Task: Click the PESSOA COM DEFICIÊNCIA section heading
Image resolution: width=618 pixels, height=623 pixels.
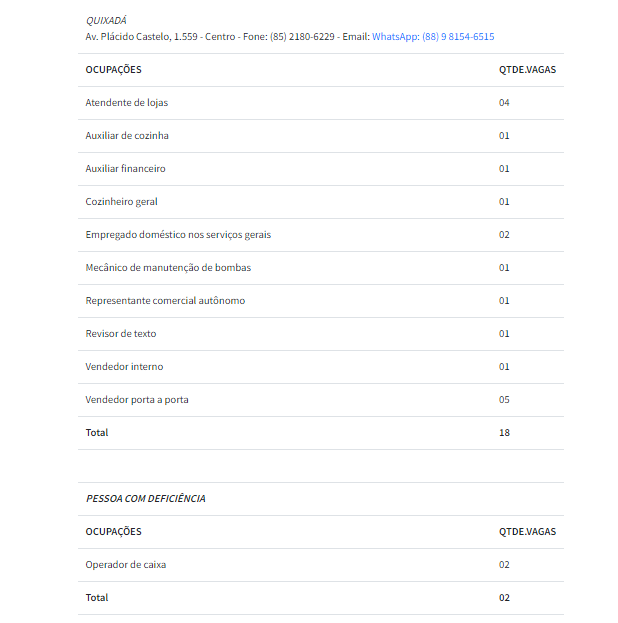Action: tap(146, 498)
